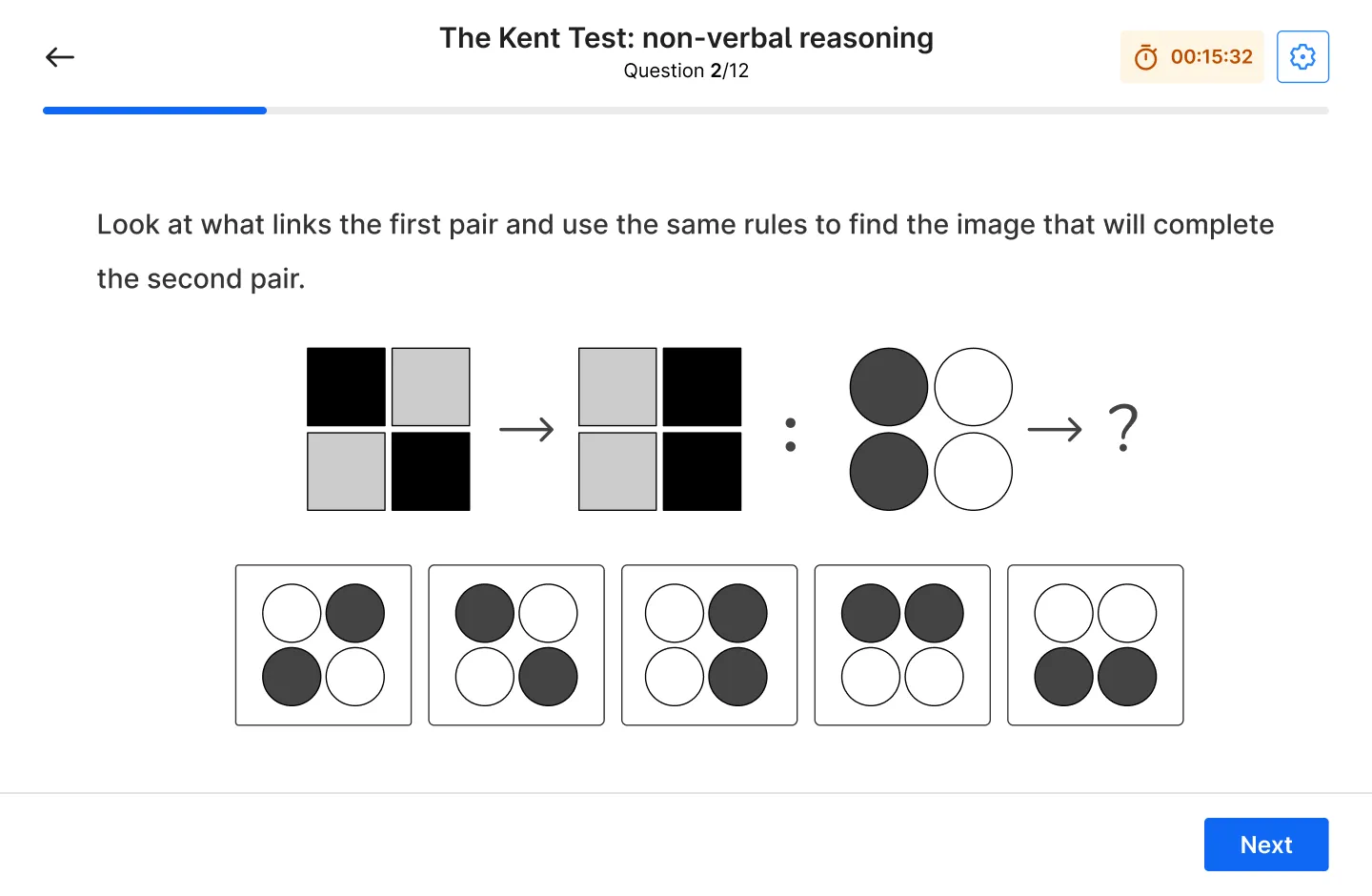Select first answer option with diagonal dark circles
Image resolution: width=1372 pixels, height=896 pixels.
pos(324,645)
